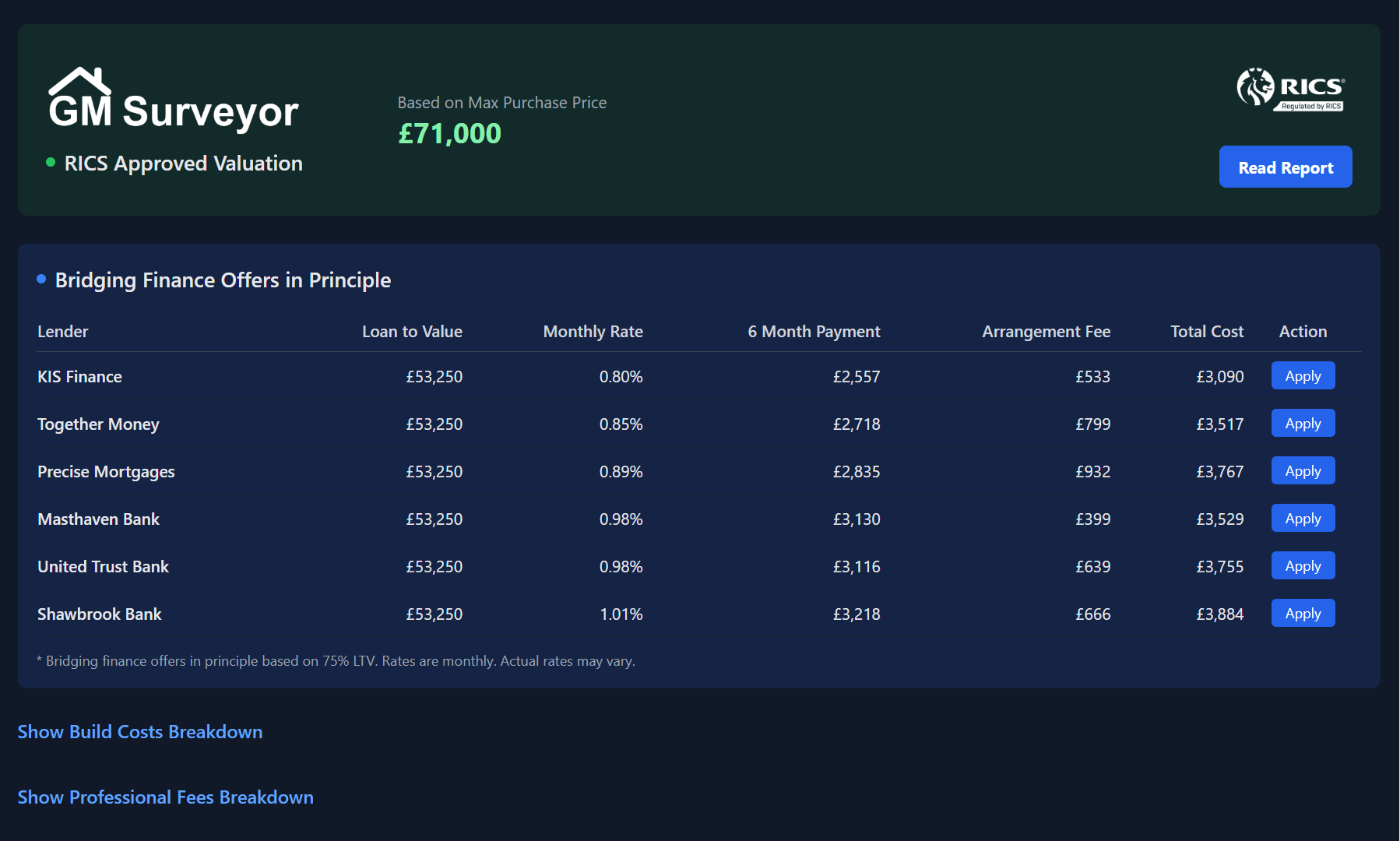
Task: Apply for the Masthaven Bank offer
Action: click(1303, 518)
